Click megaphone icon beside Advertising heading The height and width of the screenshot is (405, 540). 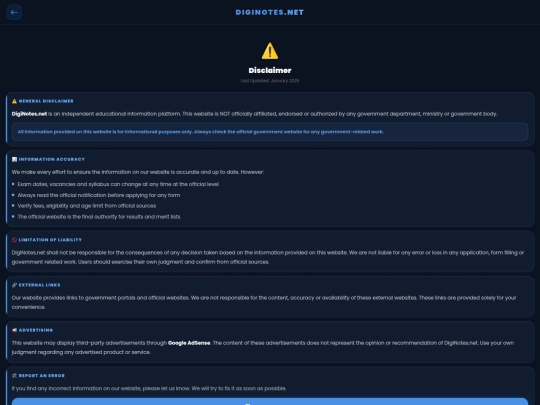[x=14, y=330]
